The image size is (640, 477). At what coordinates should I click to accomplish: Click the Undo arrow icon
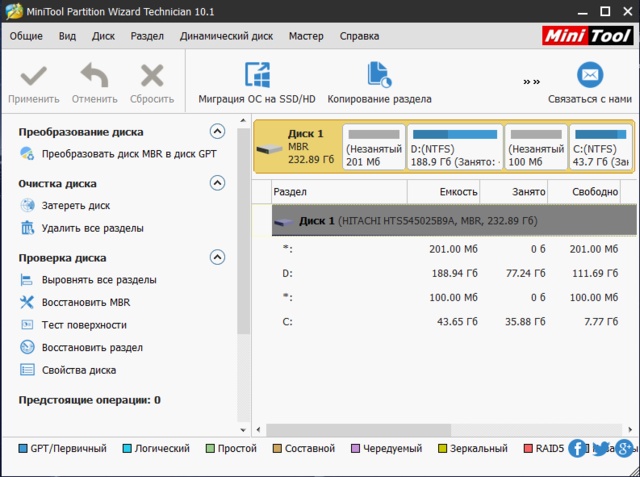click(x=94, y=76)
